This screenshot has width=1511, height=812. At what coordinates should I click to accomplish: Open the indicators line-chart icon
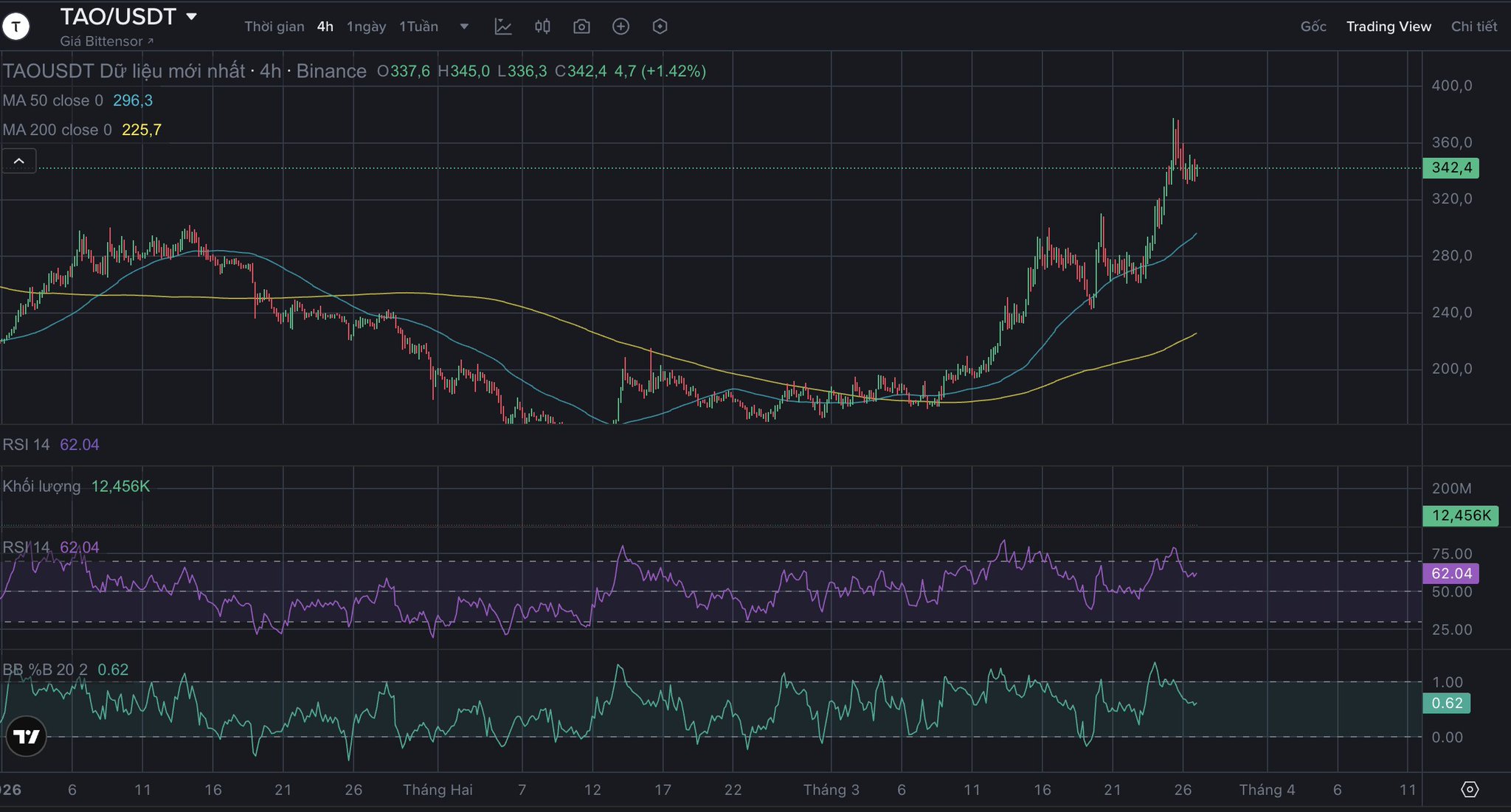(x=503, y=27)
